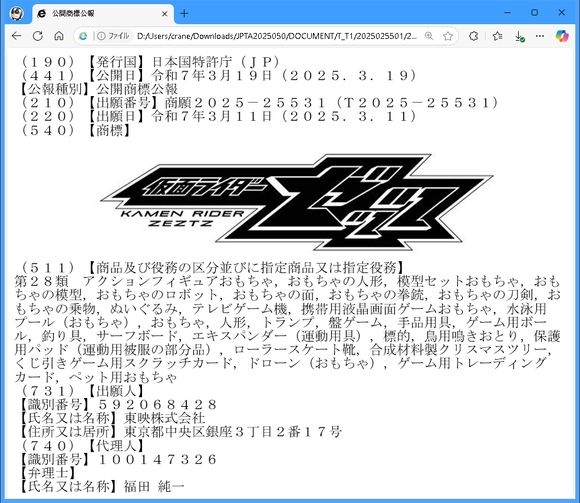The width and height of the screenshot is (580, 503).
Task: Click the 【出願日】令和7年3月11日 line
Action: (x=218, y=117)
